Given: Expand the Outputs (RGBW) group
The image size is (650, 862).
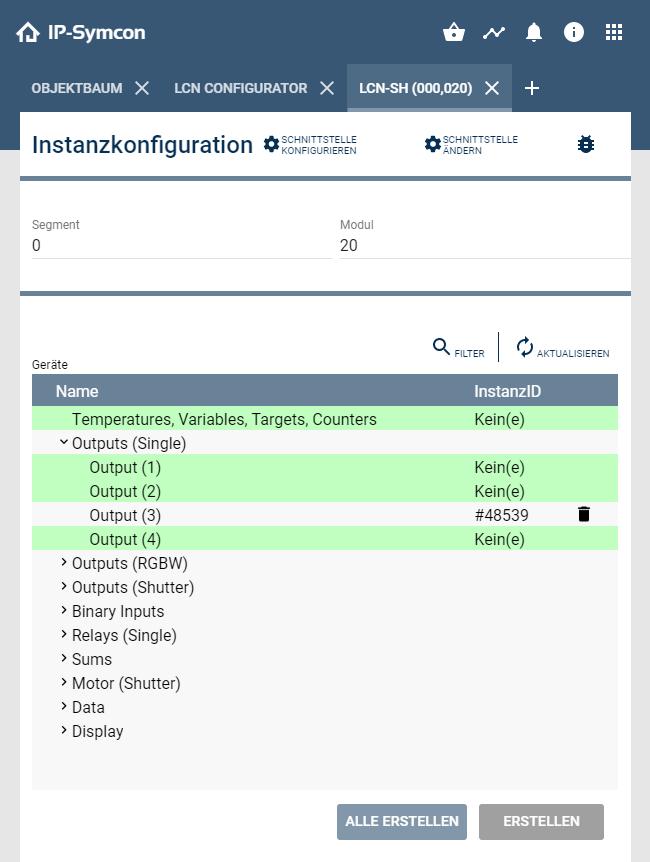Looking at the screenshot, I should (62, 563).
